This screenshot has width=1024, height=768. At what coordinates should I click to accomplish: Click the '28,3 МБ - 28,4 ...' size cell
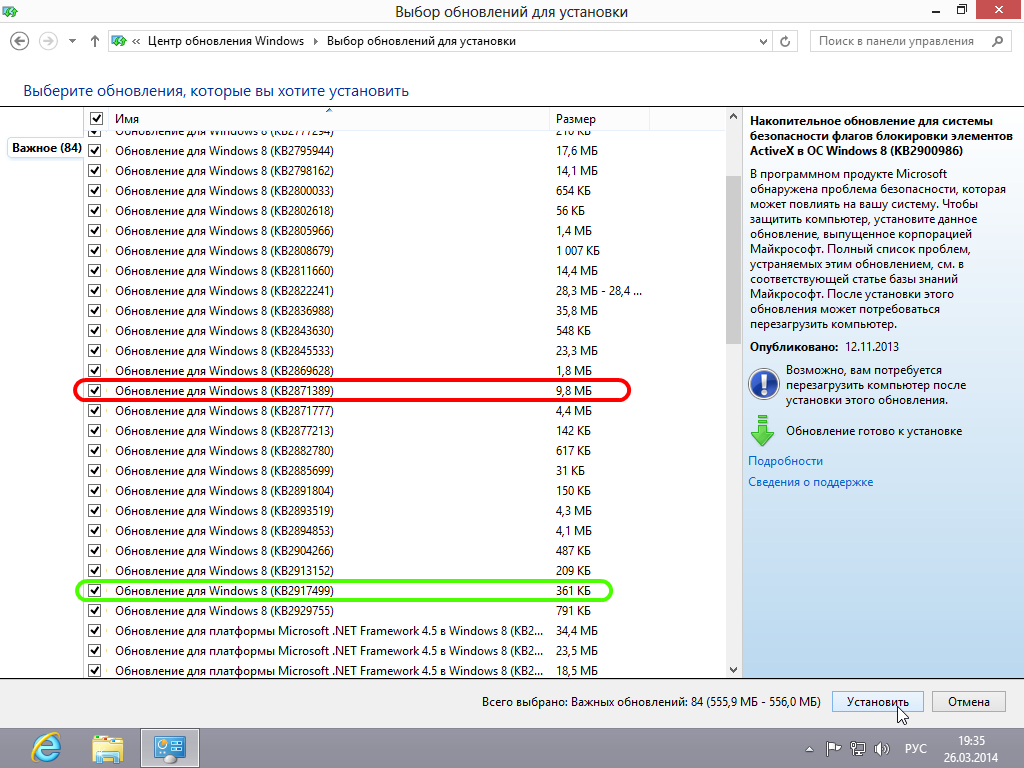599,291
